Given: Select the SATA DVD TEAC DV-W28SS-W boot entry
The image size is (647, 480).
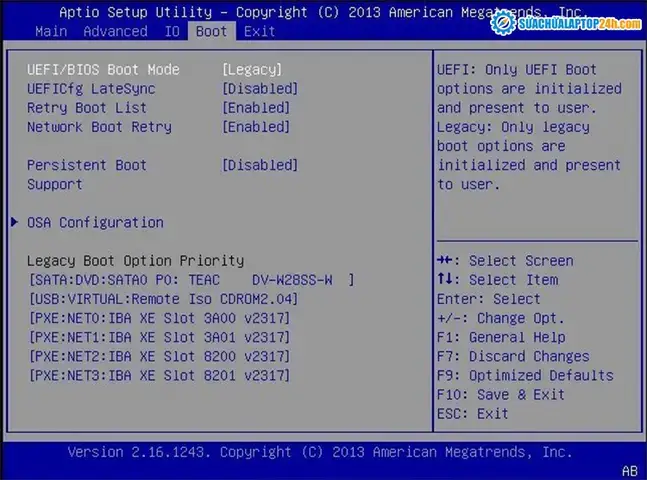Looking at the screenshot, I should point(192,280).
